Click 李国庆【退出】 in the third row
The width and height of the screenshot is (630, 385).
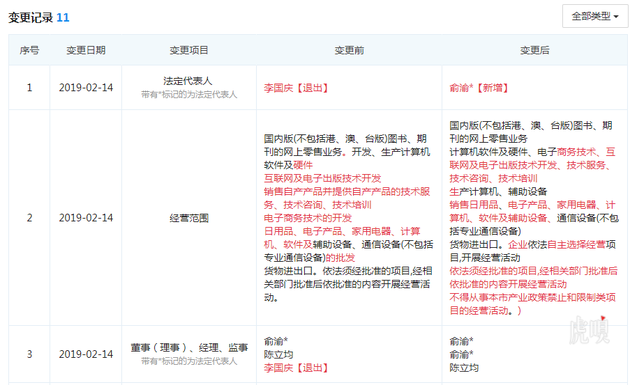pyautogui.click(x=296, y=368)
